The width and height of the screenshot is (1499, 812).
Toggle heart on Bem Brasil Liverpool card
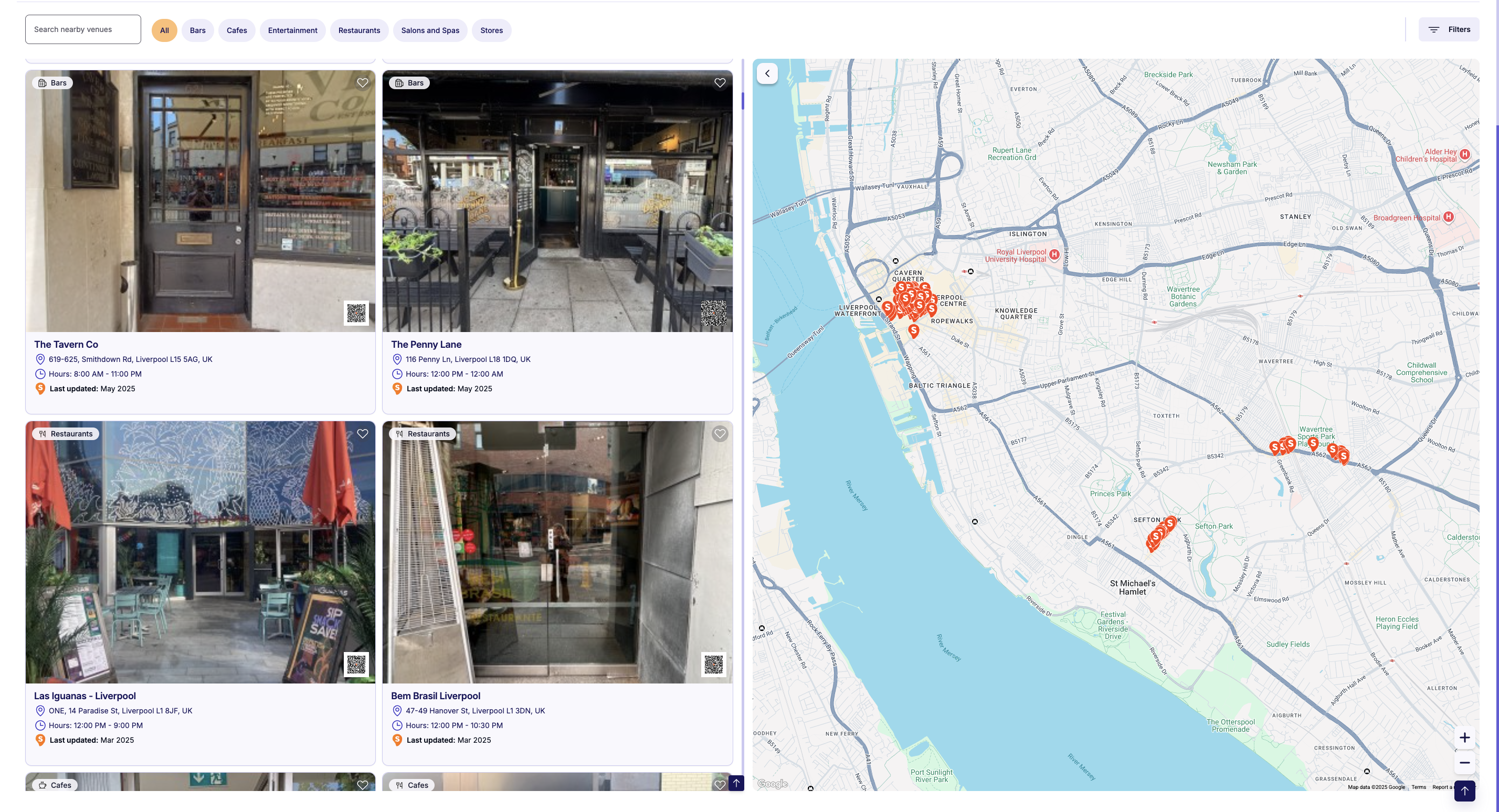(720, 434)
